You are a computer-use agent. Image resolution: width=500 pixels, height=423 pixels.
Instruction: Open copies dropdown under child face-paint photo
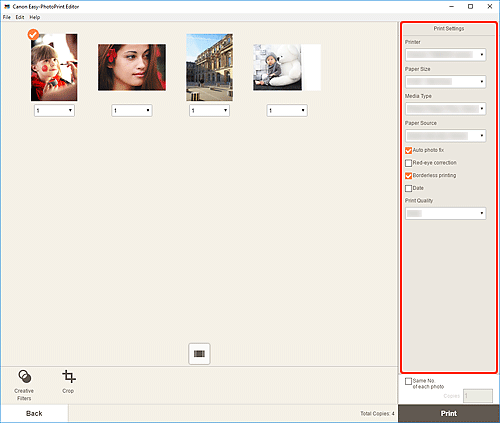coord(54,110)
